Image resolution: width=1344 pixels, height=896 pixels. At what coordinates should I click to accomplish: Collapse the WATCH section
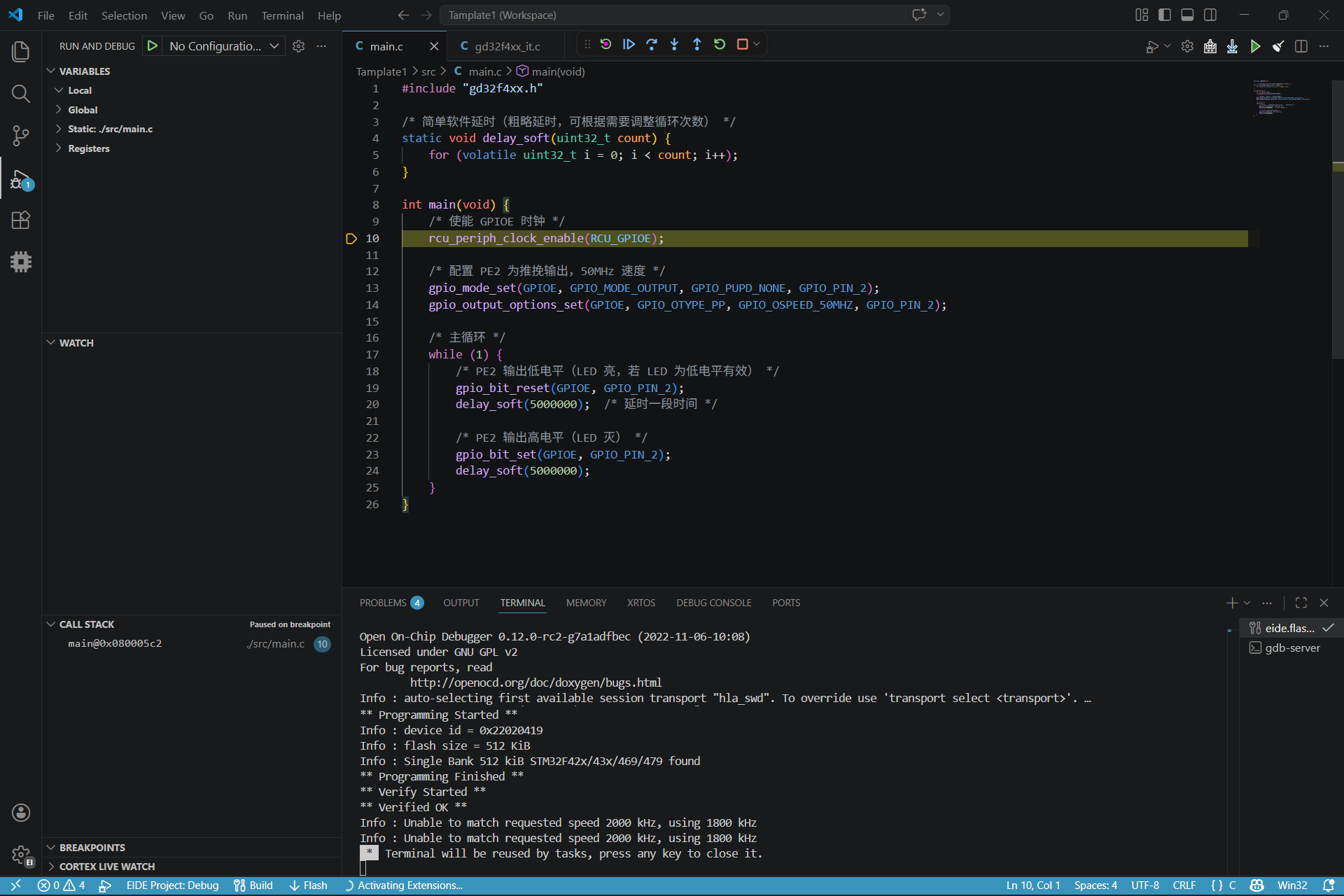(51, 342)
